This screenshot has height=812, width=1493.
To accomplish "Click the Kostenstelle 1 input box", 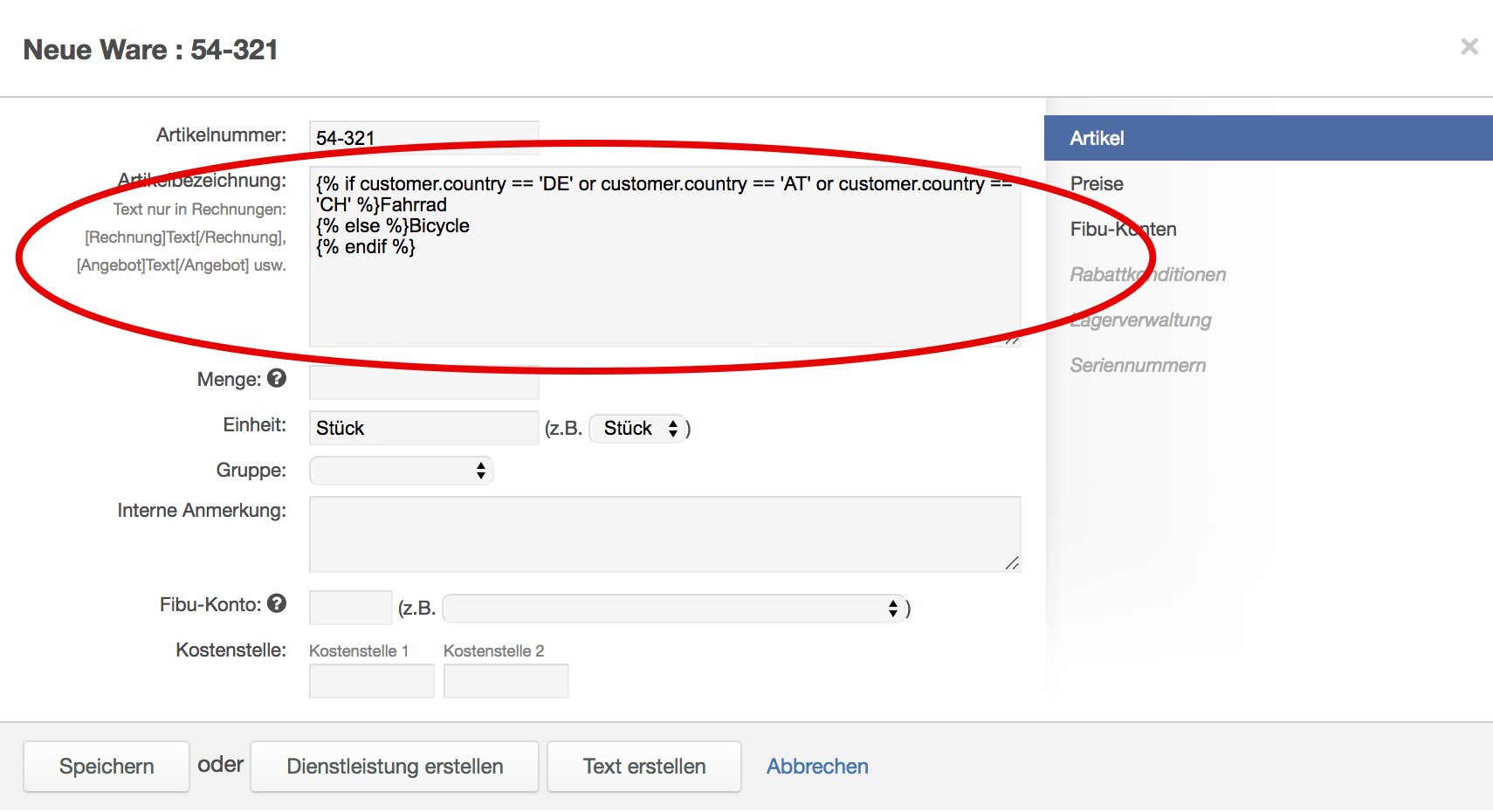I will [371, 681].
